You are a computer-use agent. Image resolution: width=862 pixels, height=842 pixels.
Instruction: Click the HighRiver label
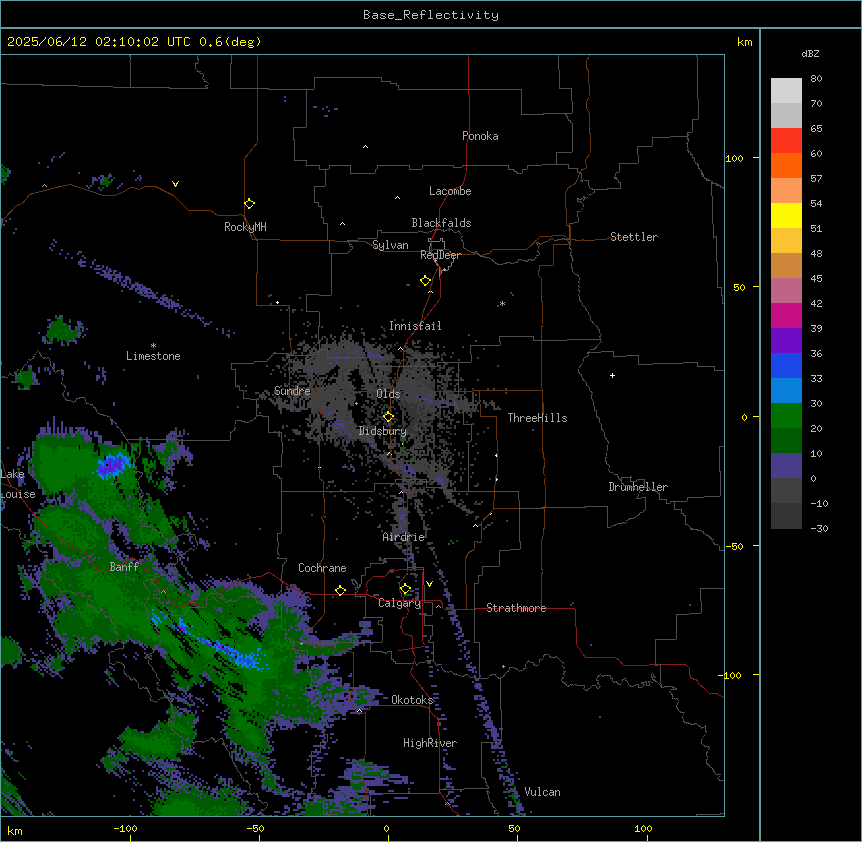(430, 743)
